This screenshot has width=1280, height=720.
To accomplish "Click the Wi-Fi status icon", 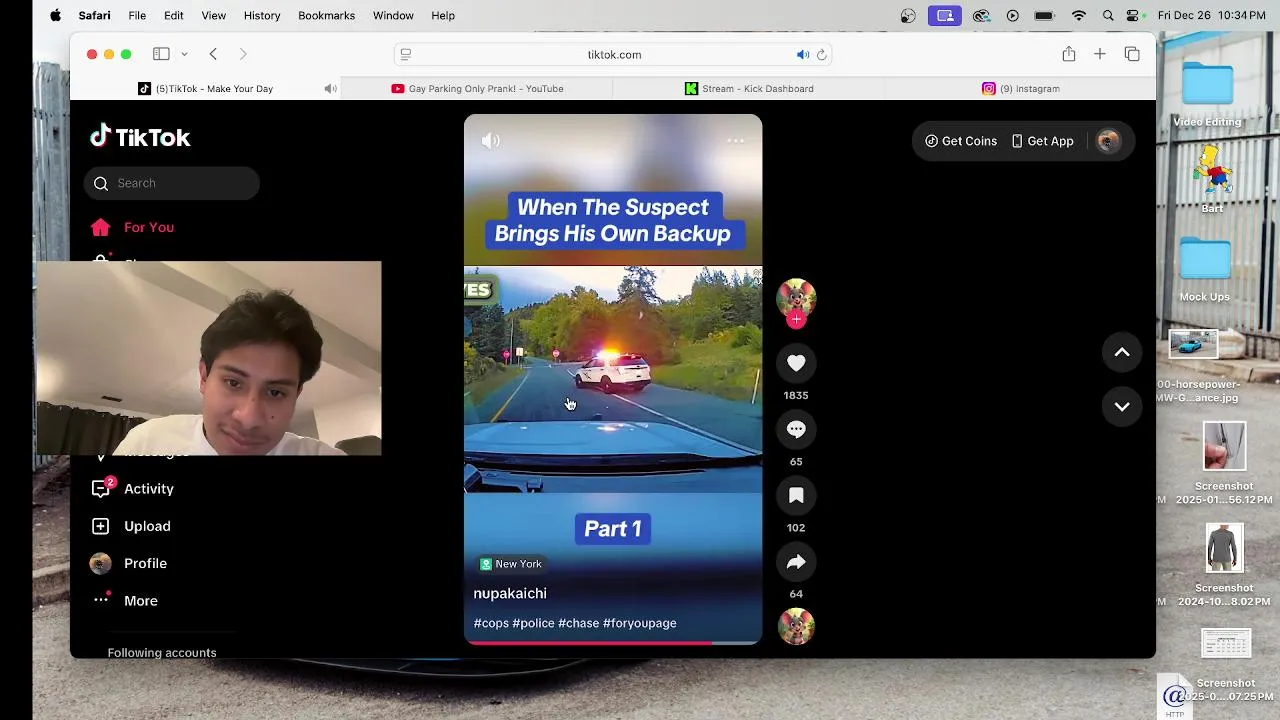I will (1078, 15).
